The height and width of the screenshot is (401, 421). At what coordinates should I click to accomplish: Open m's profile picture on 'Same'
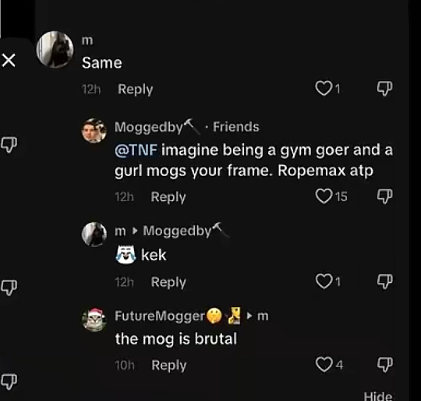tap(55, 50)
